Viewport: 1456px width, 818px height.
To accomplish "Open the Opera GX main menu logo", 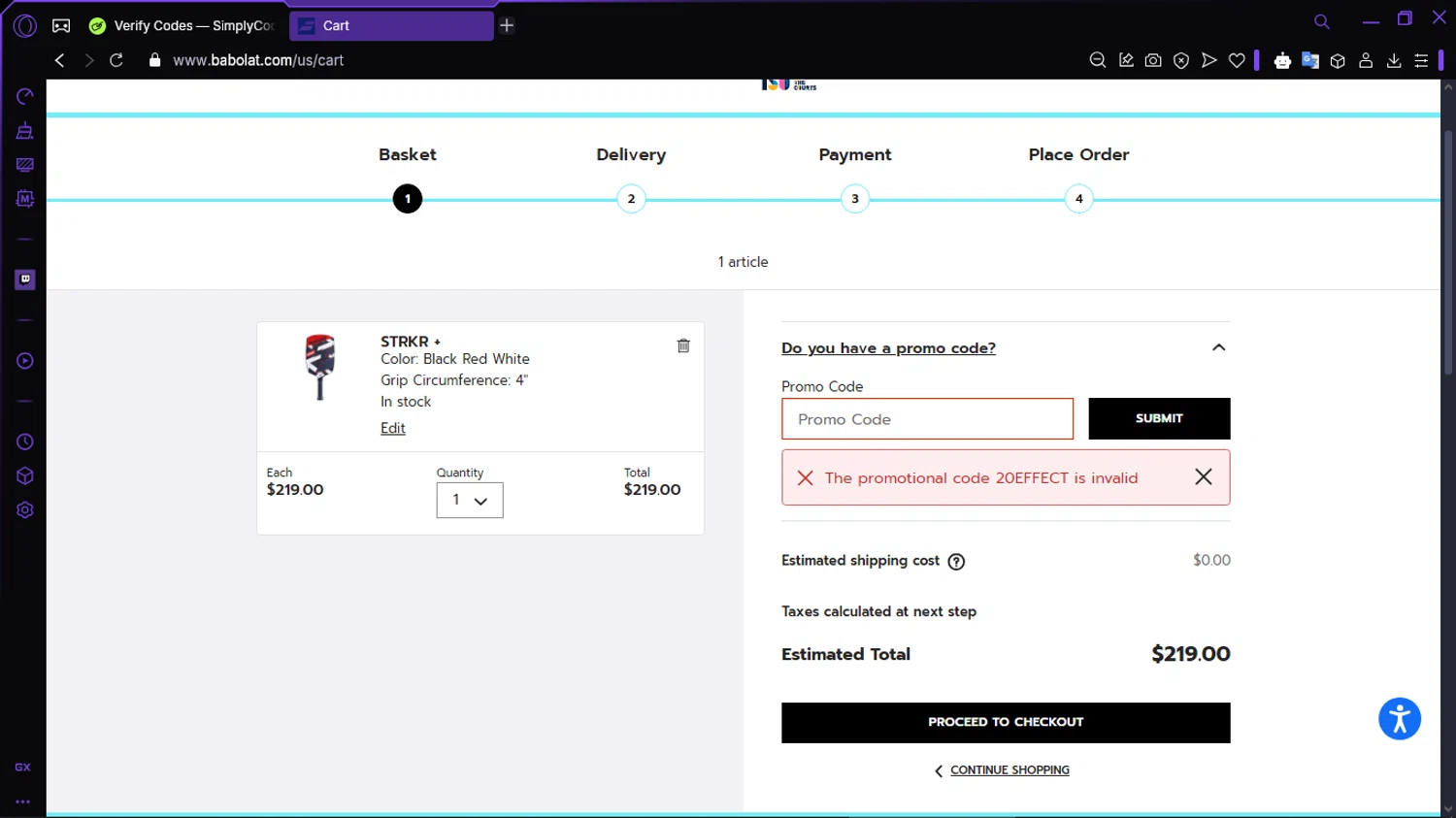I will click(25, 26).
